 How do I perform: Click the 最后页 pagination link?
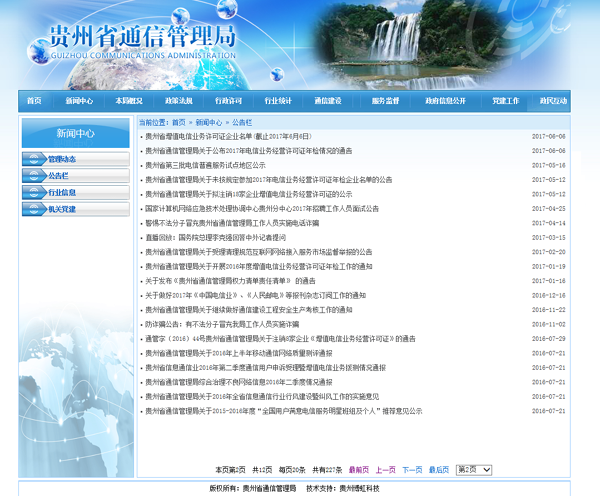coord(438,469)
